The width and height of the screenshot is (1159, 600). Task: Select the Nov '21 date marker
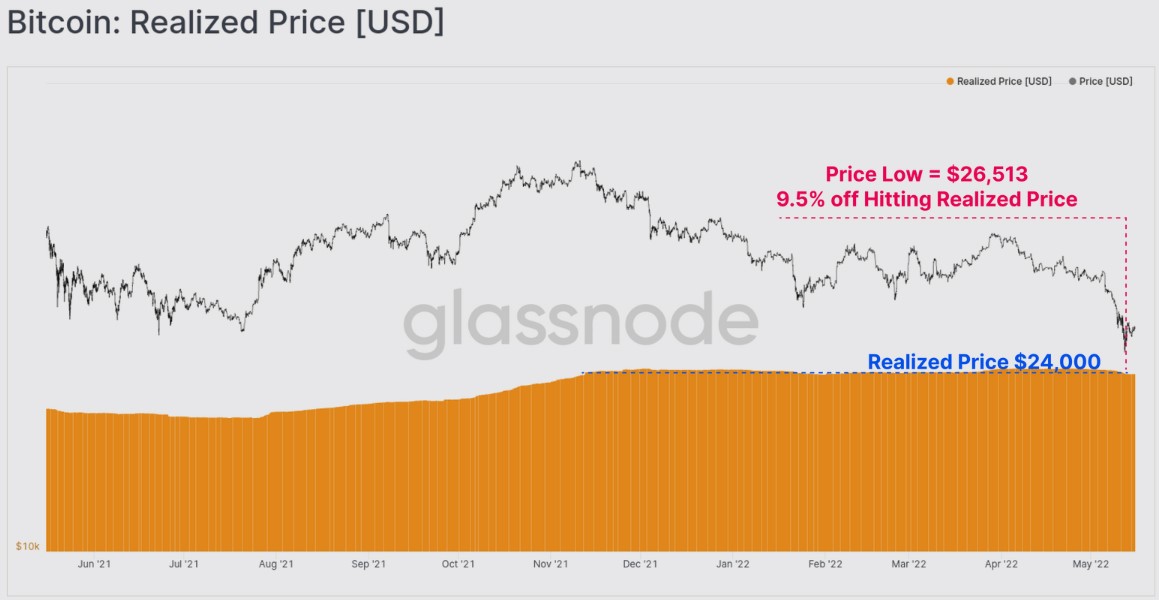[550, 565]
